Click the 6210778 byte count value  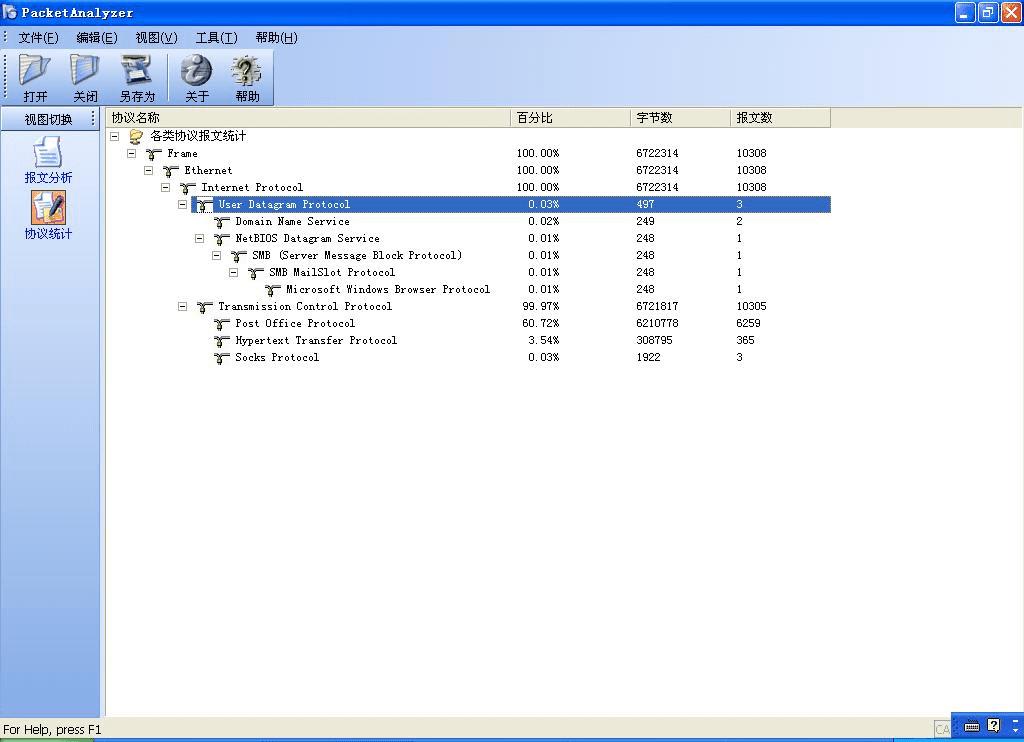[657, 323]
